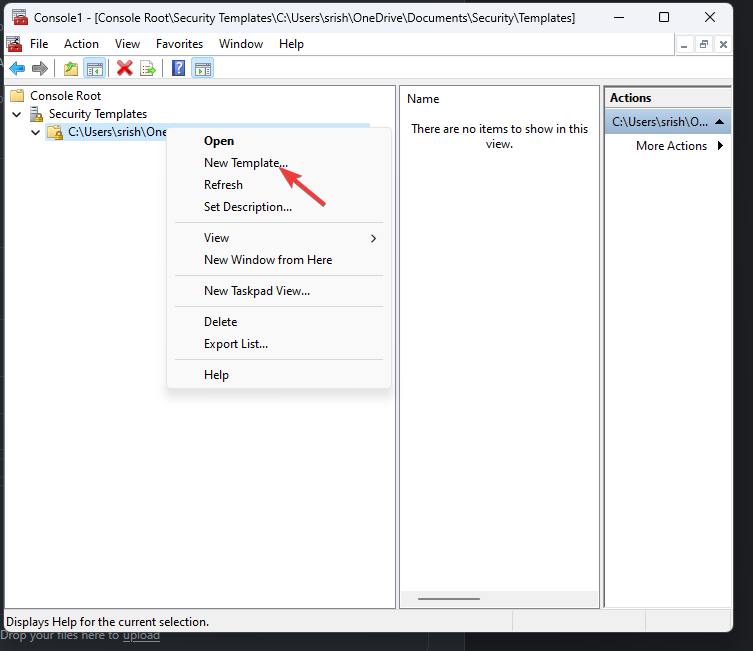Collapse the Security Templates tree node
This screenshot has width=753, height=651.
pyautogui.click(x=17, y=114)
